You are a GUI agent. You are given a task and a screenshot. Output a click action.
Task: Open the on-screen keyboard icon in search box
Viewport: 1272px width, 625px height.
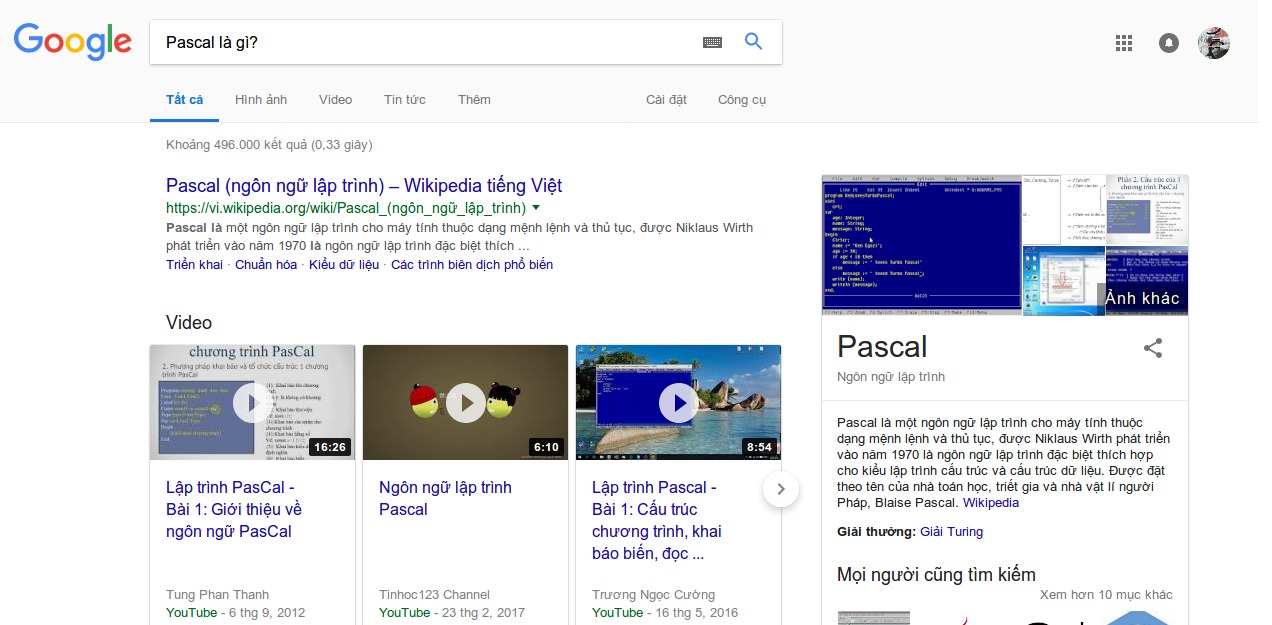[x=712, y=42]
